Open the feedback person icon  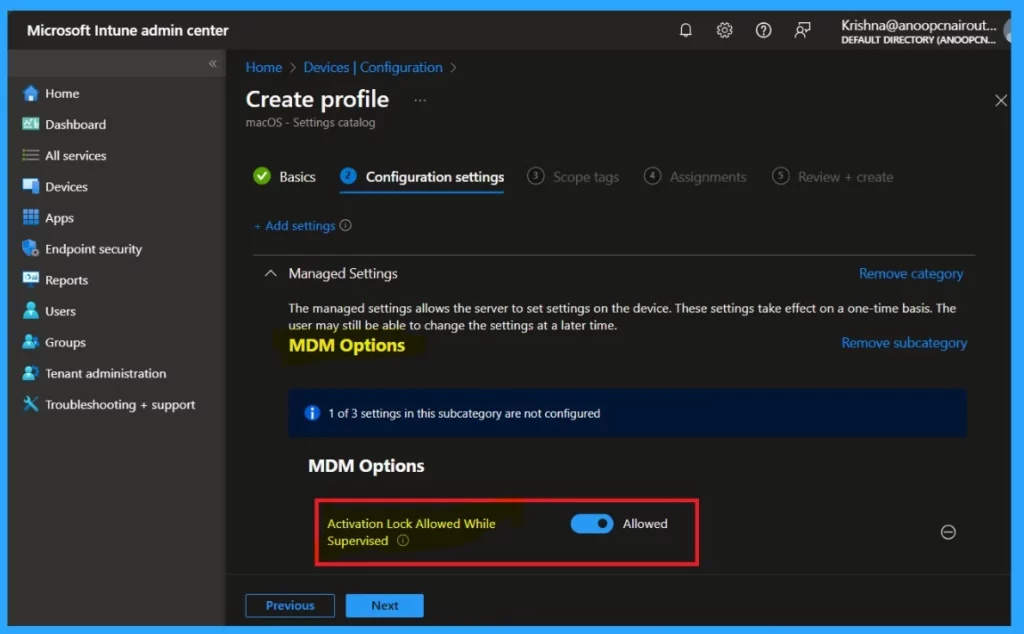pyautogui.click(x=802, y=30)
